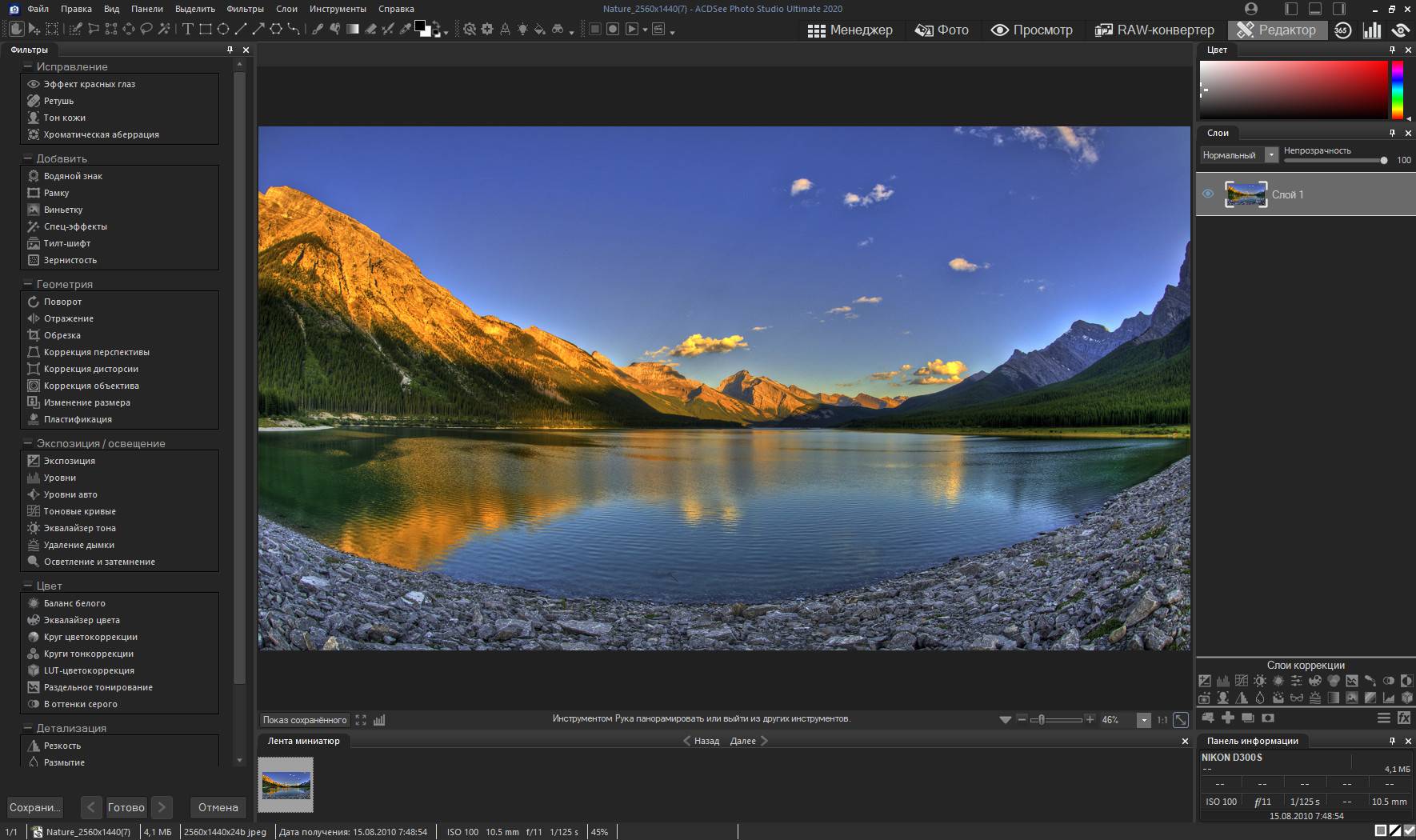Open the Тоновые кривые filter
Screen dimensions: 1416x840
[x=79, y=511]
